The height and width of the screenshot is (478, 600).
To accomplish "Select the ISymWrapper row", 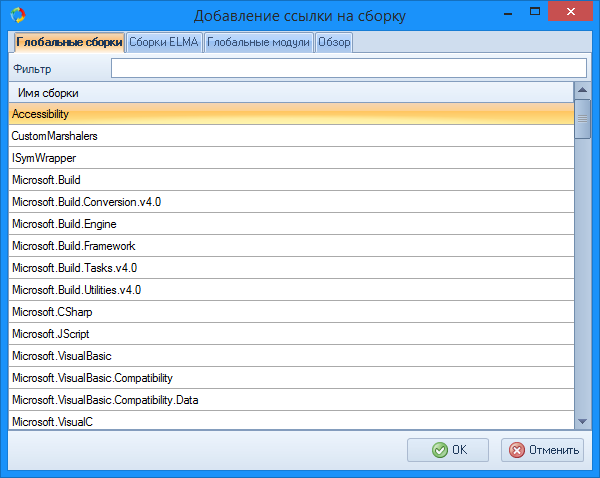I will pos(291,158).
